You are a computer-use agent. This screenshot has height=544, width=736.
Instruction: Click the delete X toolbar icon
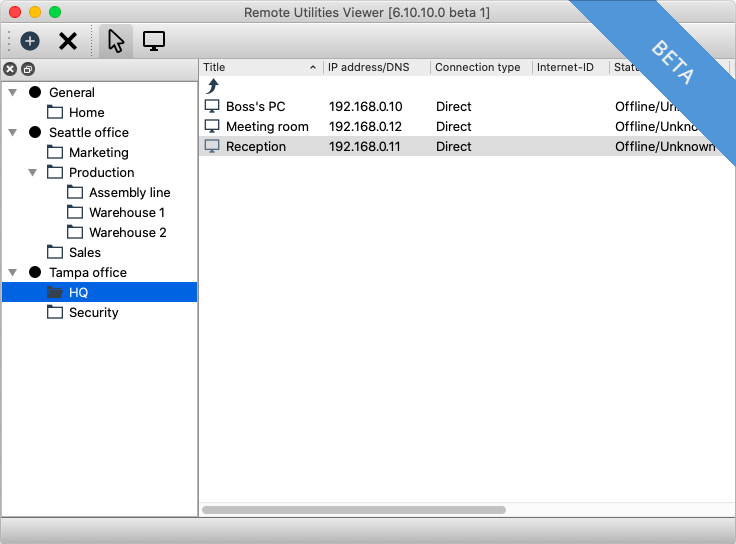click(x=68, y=41)
